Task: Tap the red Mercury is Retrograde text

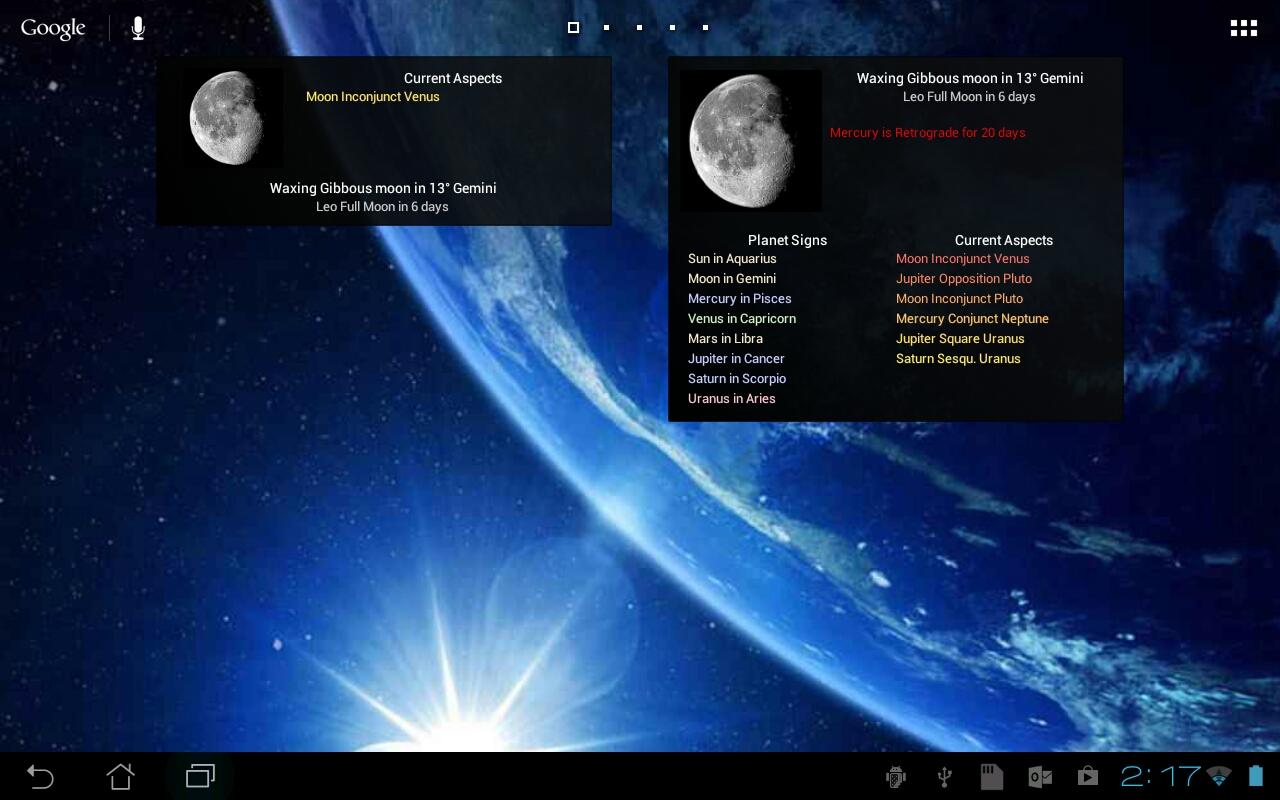Action: pos(927,133)
